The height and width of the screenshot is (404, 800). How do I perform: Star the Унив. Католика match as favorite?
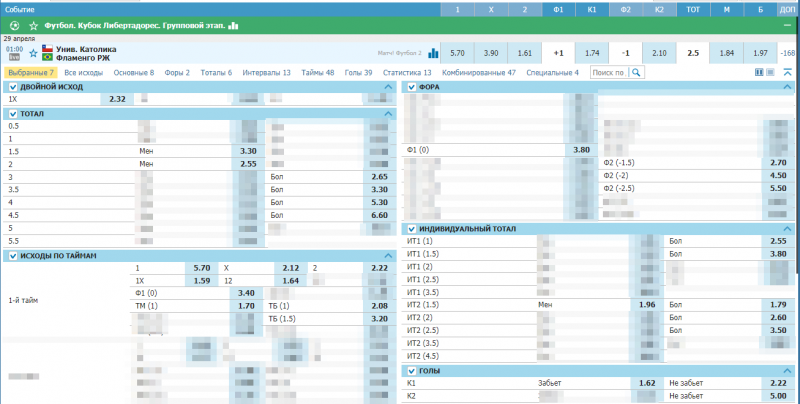pos(33,51)
